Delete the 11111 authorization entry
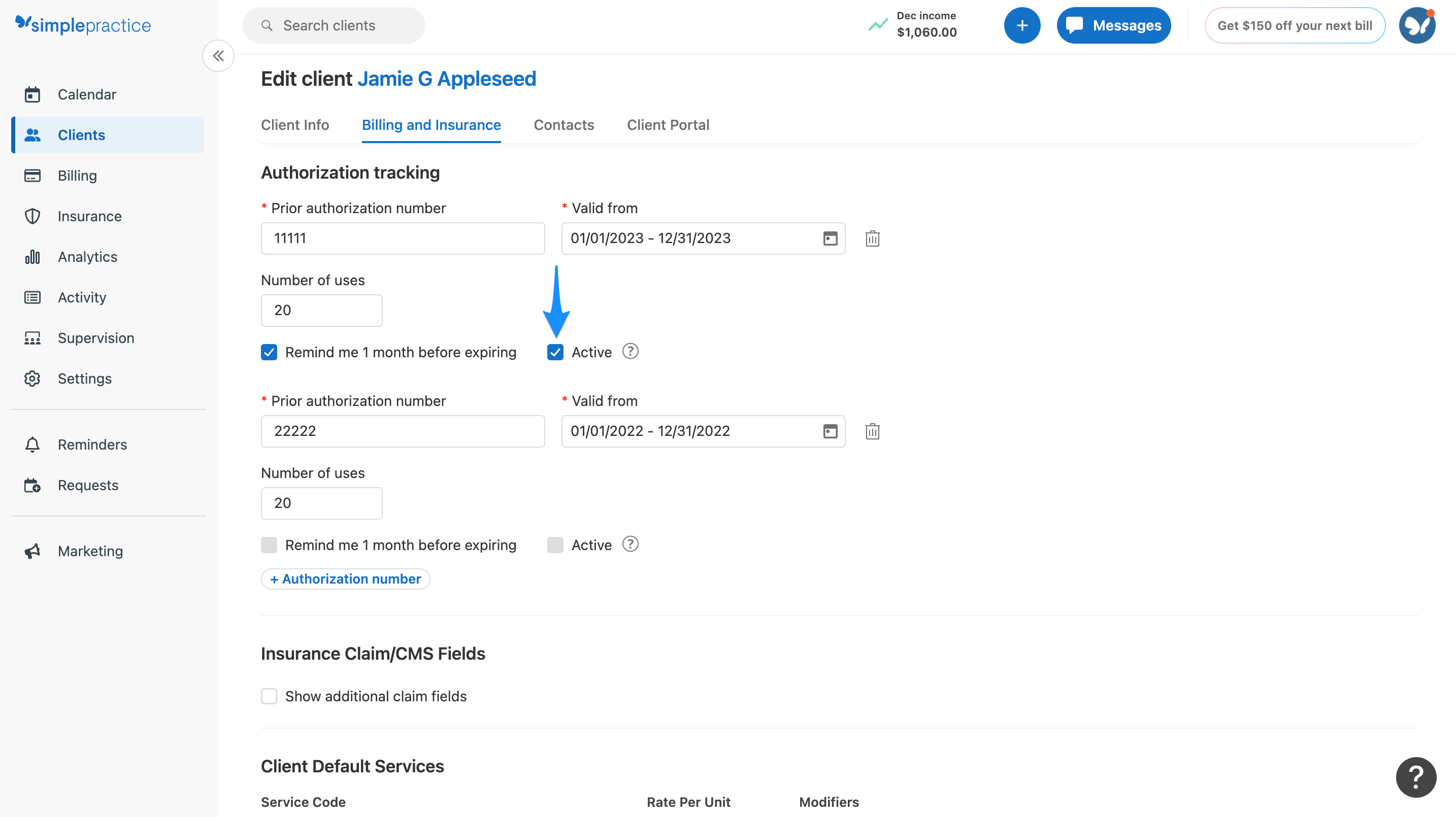 (872, 239)
